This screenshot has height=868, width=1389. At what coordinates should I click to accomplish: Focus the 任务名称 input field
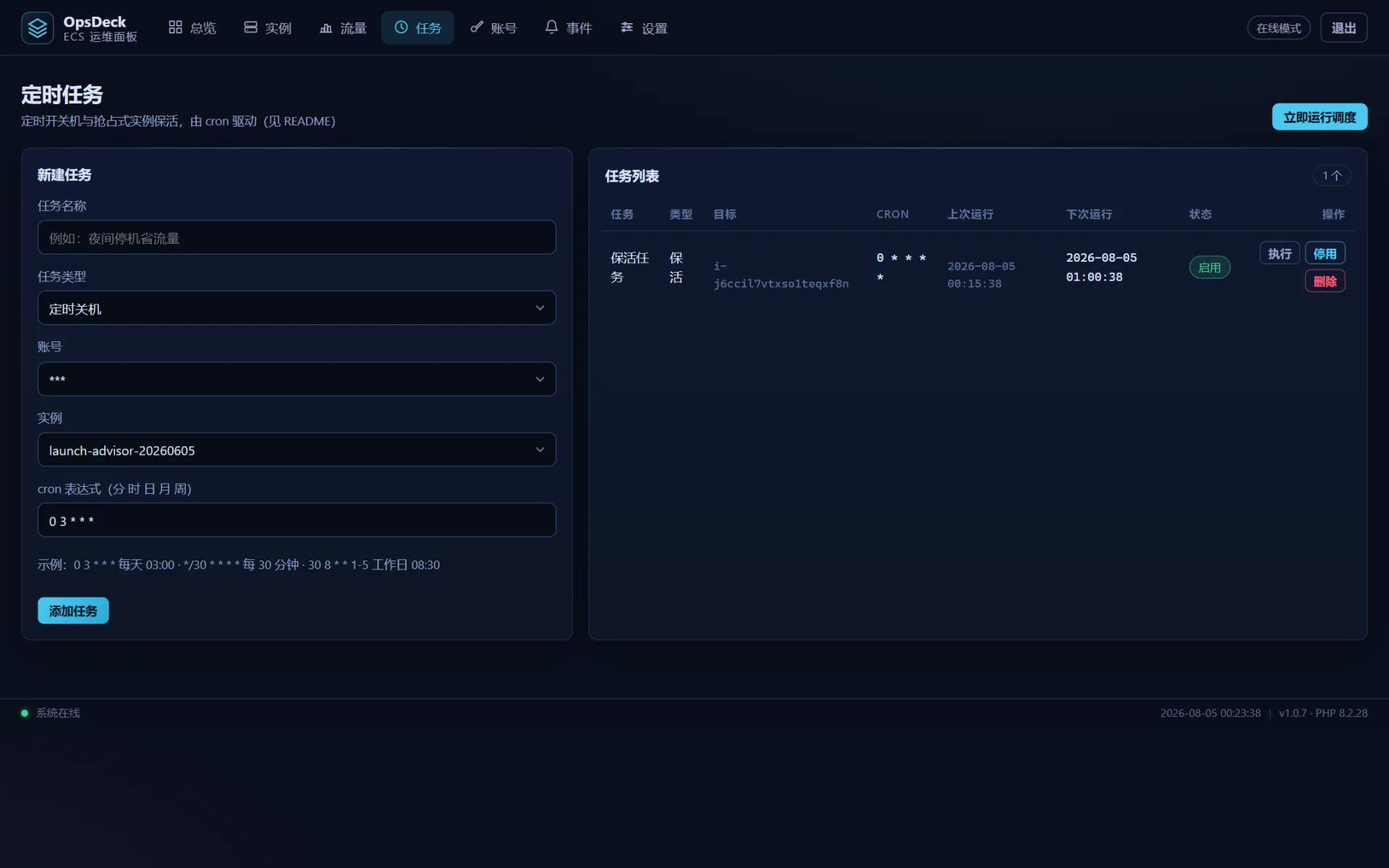click(x=297, y=237)
